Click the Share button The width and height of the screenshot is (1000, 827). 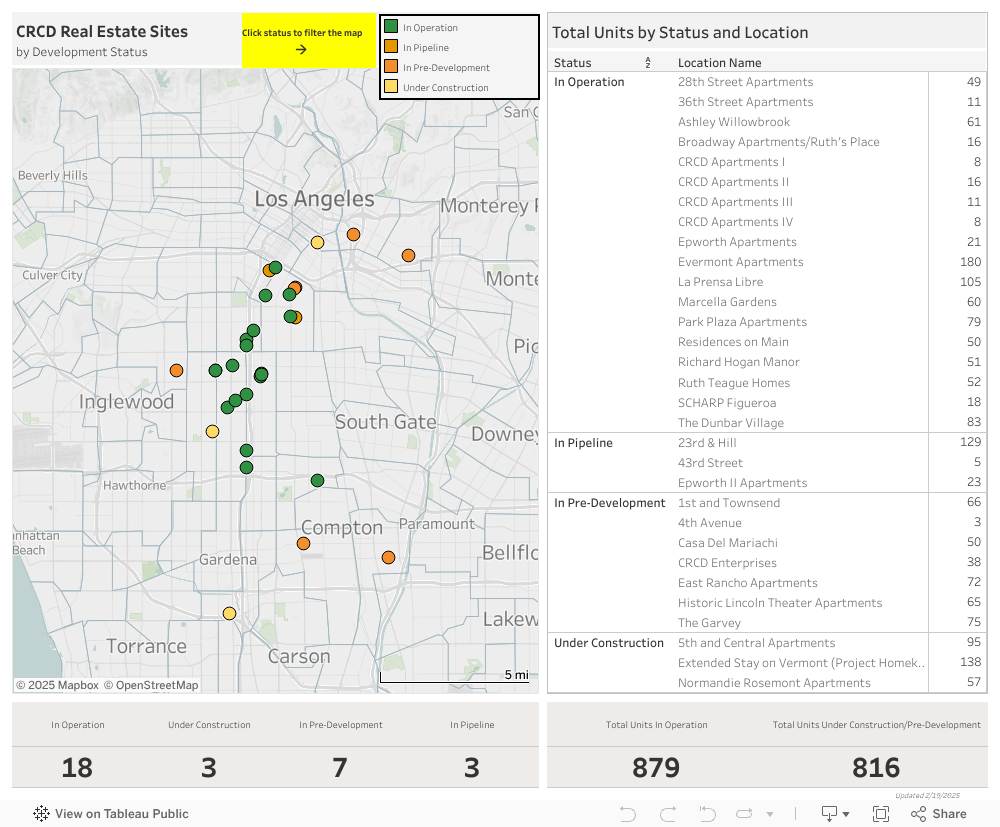click(939, 814)
